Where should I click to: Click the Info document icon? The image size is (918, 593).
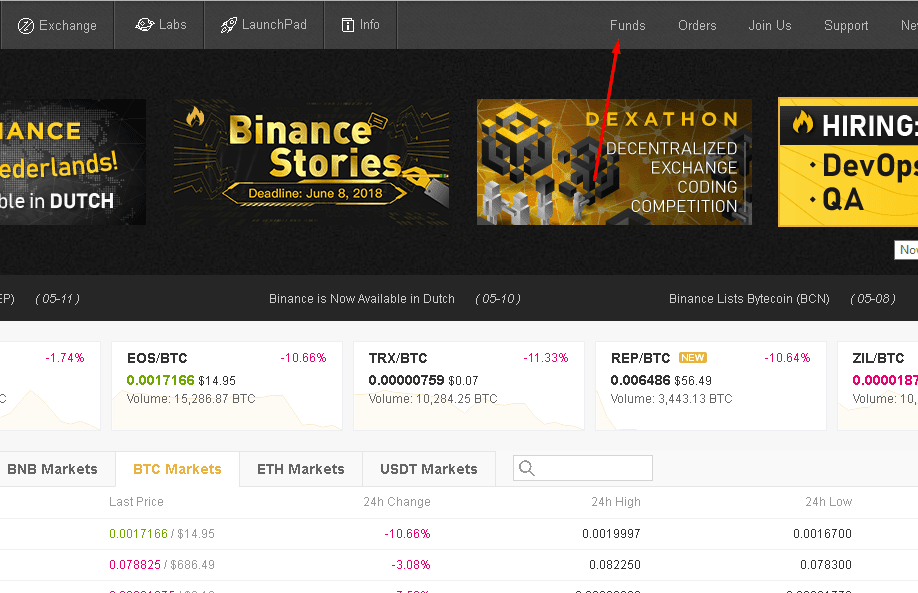pyautogui.click(x=348, y=25)
